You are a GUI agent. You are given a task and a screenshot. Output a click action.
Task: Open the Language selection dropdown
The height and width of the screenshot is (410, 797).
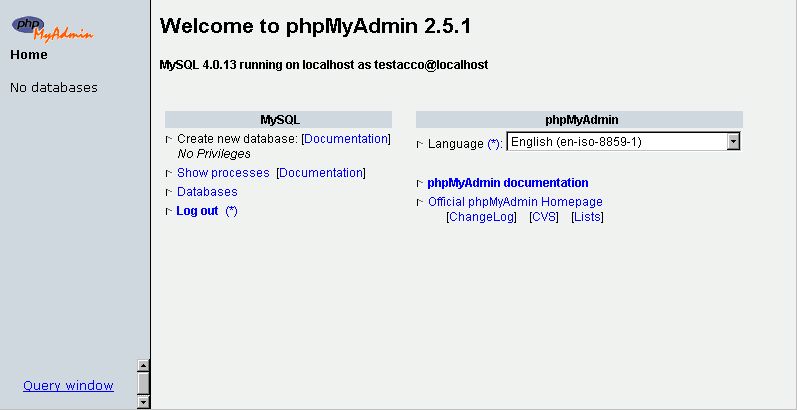point(623,142)
